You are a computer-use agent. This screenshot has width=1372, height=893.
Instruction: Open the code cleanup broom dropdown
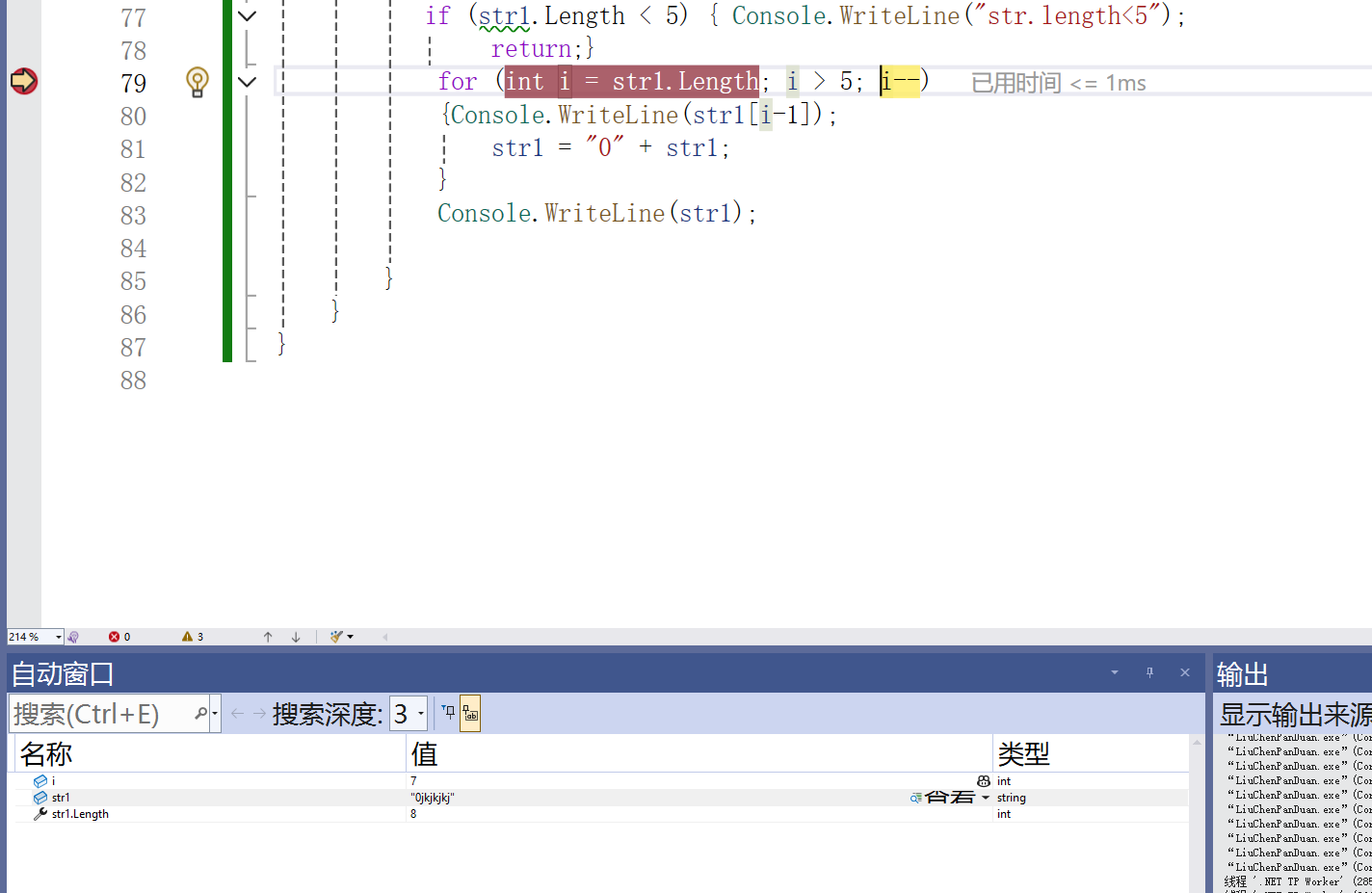(x=341, y=637)
